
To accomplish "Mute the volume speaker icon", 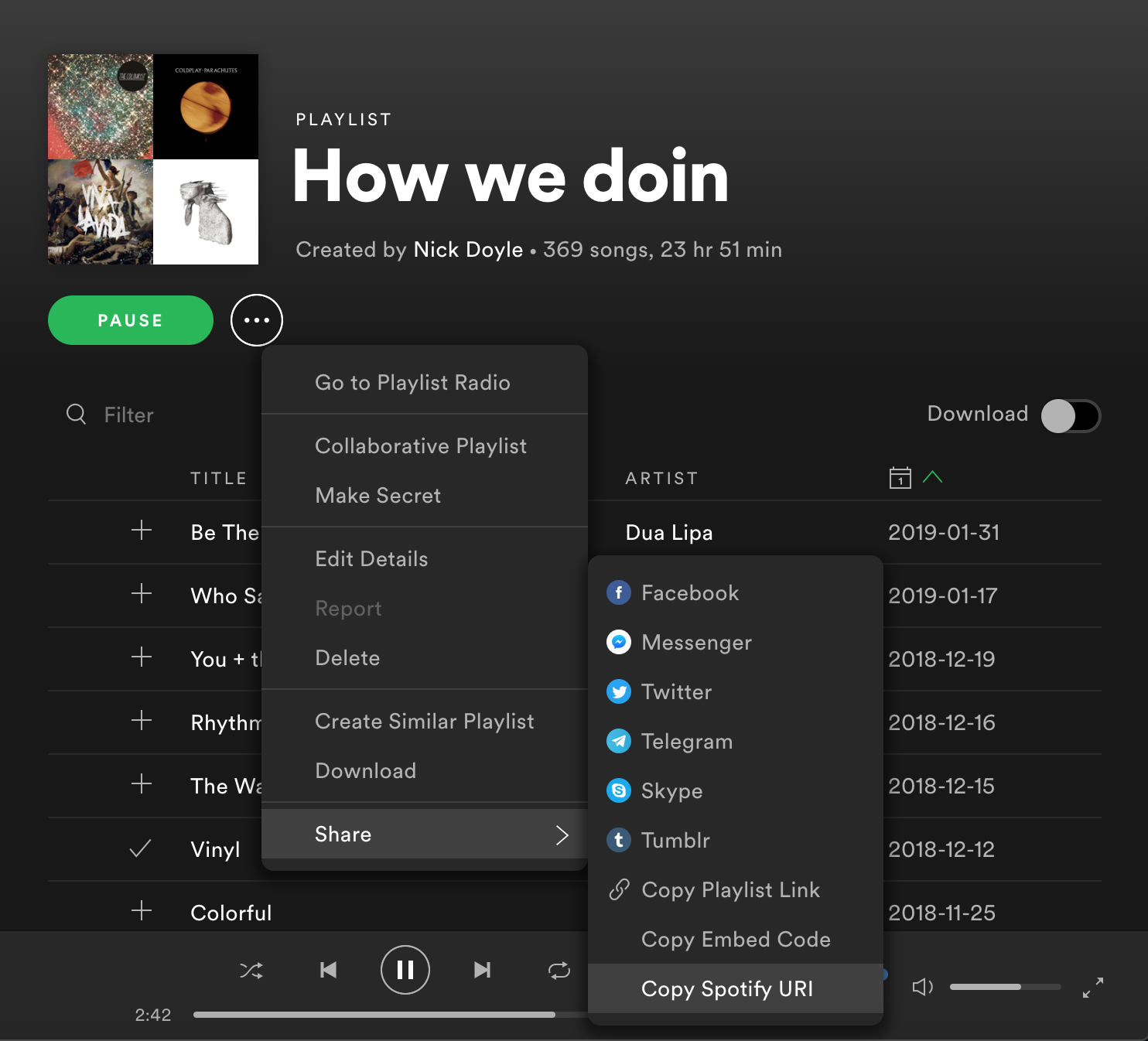I will (922, 987).
